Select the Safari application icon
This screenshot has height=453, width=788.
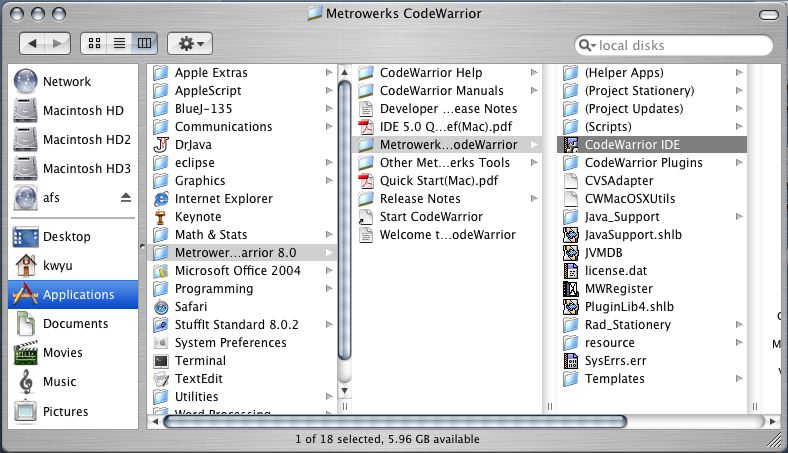pyautogui.click(x=161, y=307)
